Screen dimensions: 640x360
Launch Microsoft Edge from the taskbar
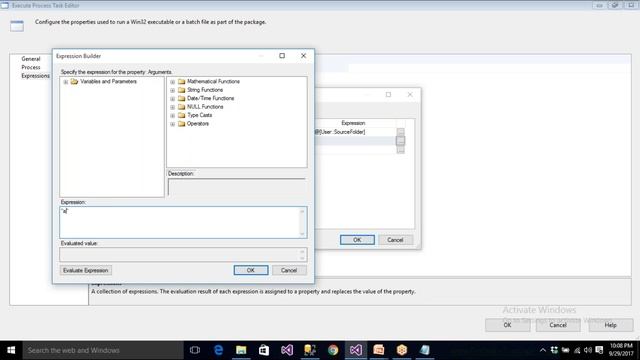218,350
